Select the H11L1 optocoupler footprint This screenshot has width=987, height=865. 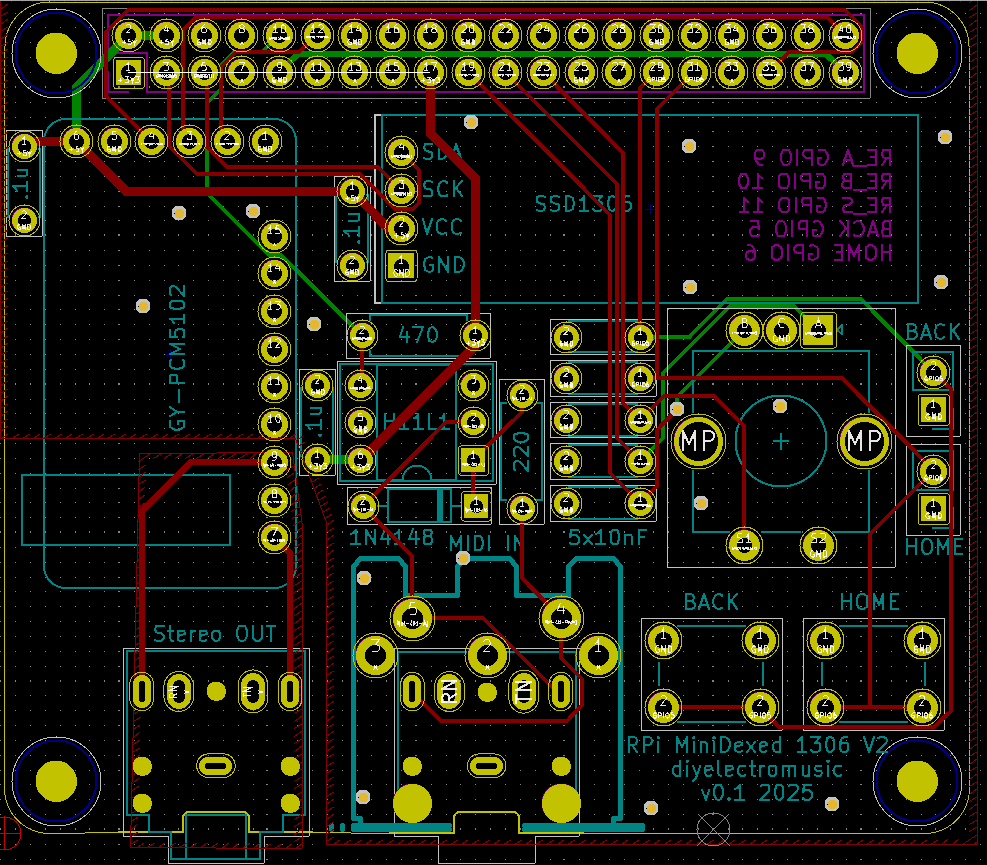415,422
